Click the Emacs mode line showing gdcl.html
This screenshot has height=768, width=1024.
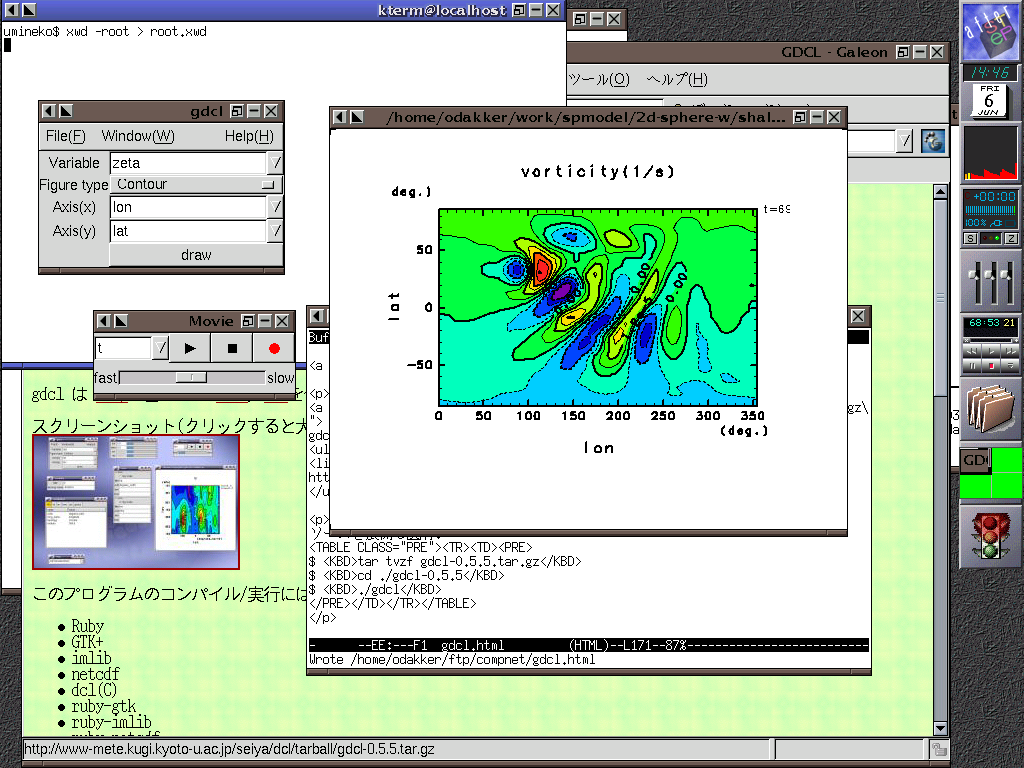pos(588,645)
